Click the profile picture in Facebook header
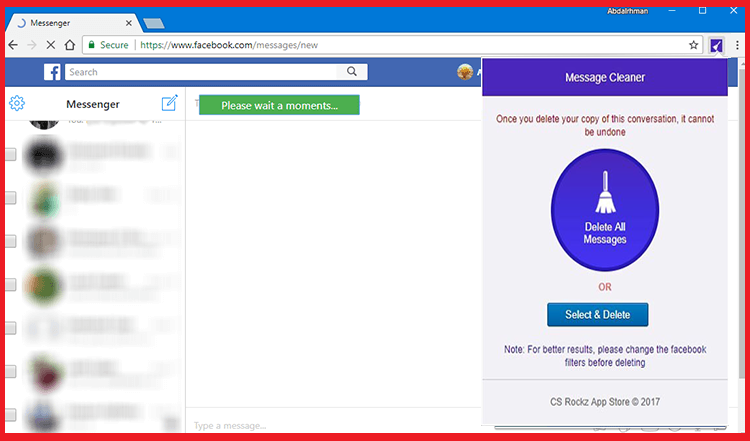Viewport: 750px width, 441px height. (464, 72)
